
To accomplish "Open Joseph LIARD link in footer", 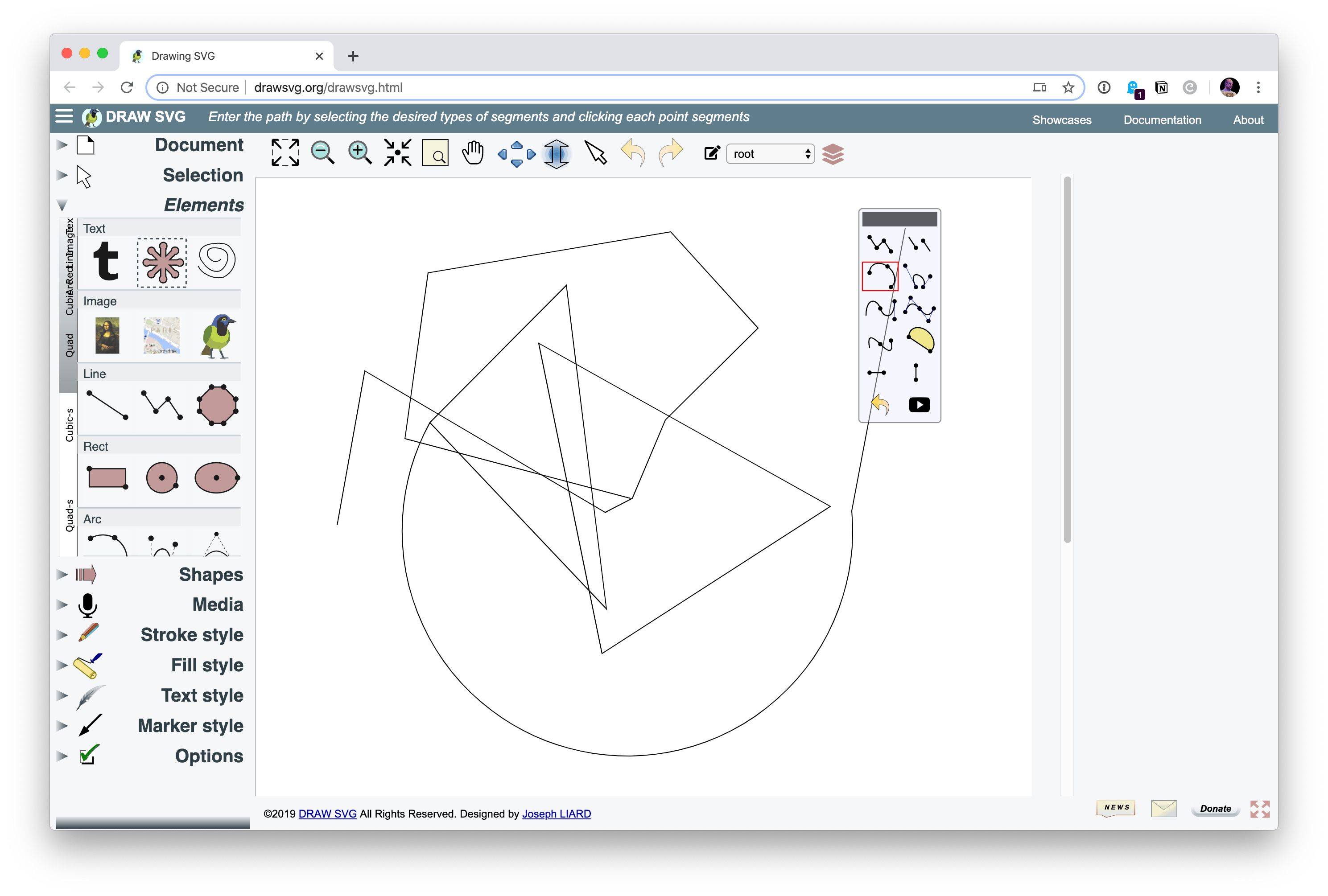I will point(557,814).
